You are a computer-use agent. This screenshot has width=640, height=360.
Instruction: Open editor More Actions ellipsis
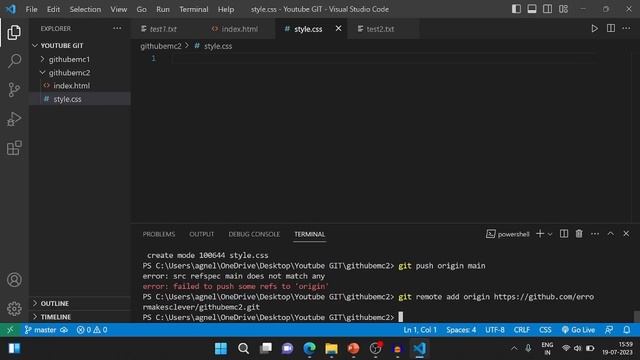pos(626,29)
